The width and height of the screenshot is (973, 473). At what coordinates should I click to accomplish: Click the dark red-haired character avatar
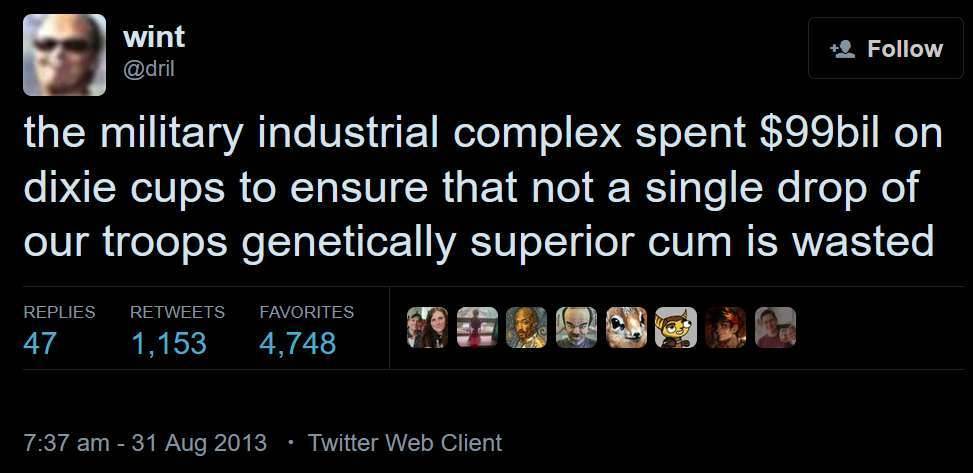725,327
